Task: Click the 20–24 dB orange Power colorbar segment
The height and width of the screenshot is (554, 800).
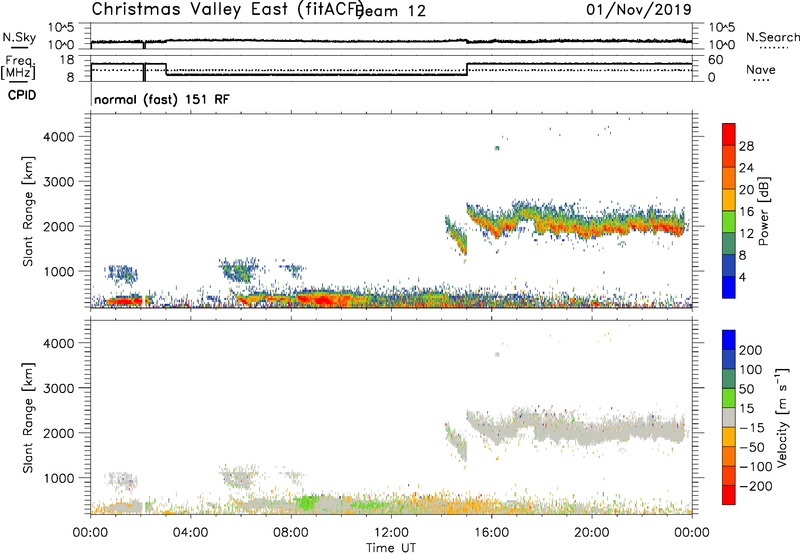Action: click(x=729, y=178)
